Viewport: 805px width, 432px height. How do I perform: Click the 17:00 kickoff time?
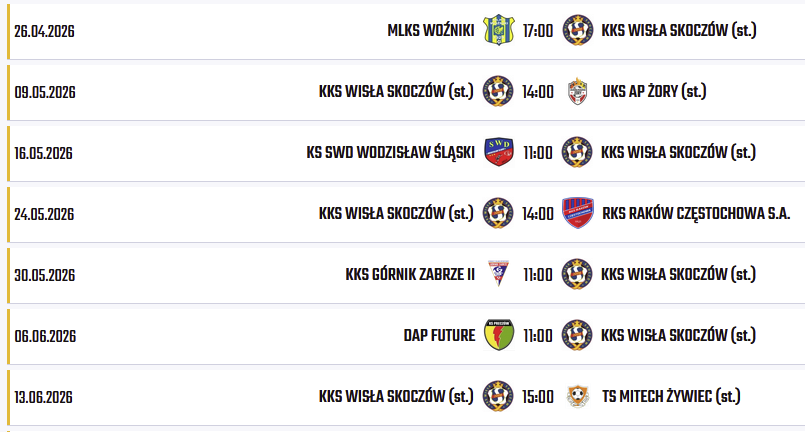pyautogui.click(x=538, y=31)
